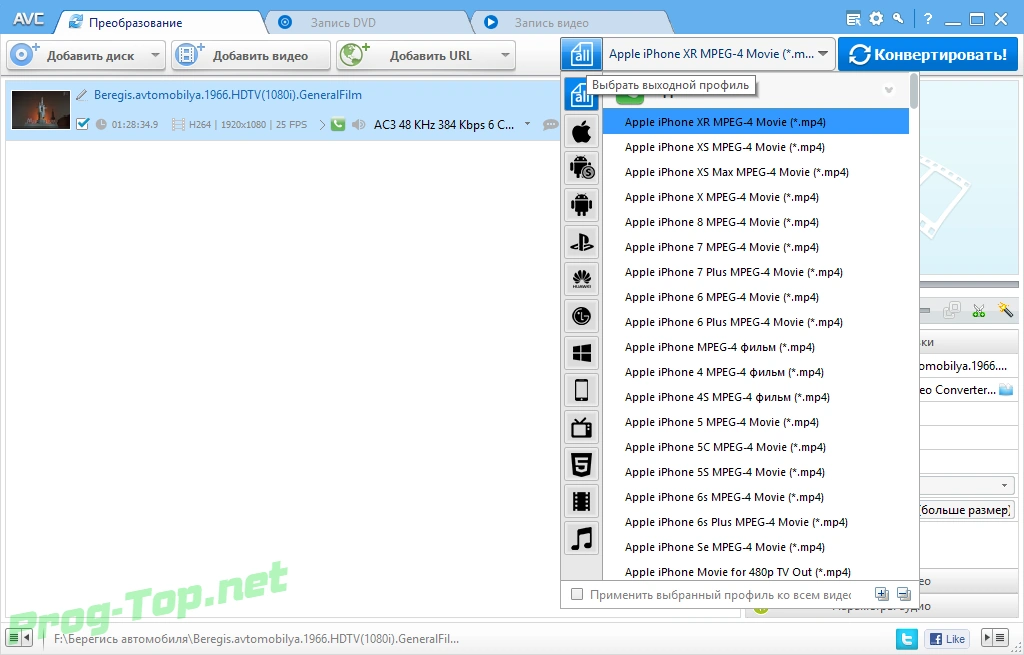Select the Android devices category icon
Viewport: 1024px width, 655px height.
[581, 204]
